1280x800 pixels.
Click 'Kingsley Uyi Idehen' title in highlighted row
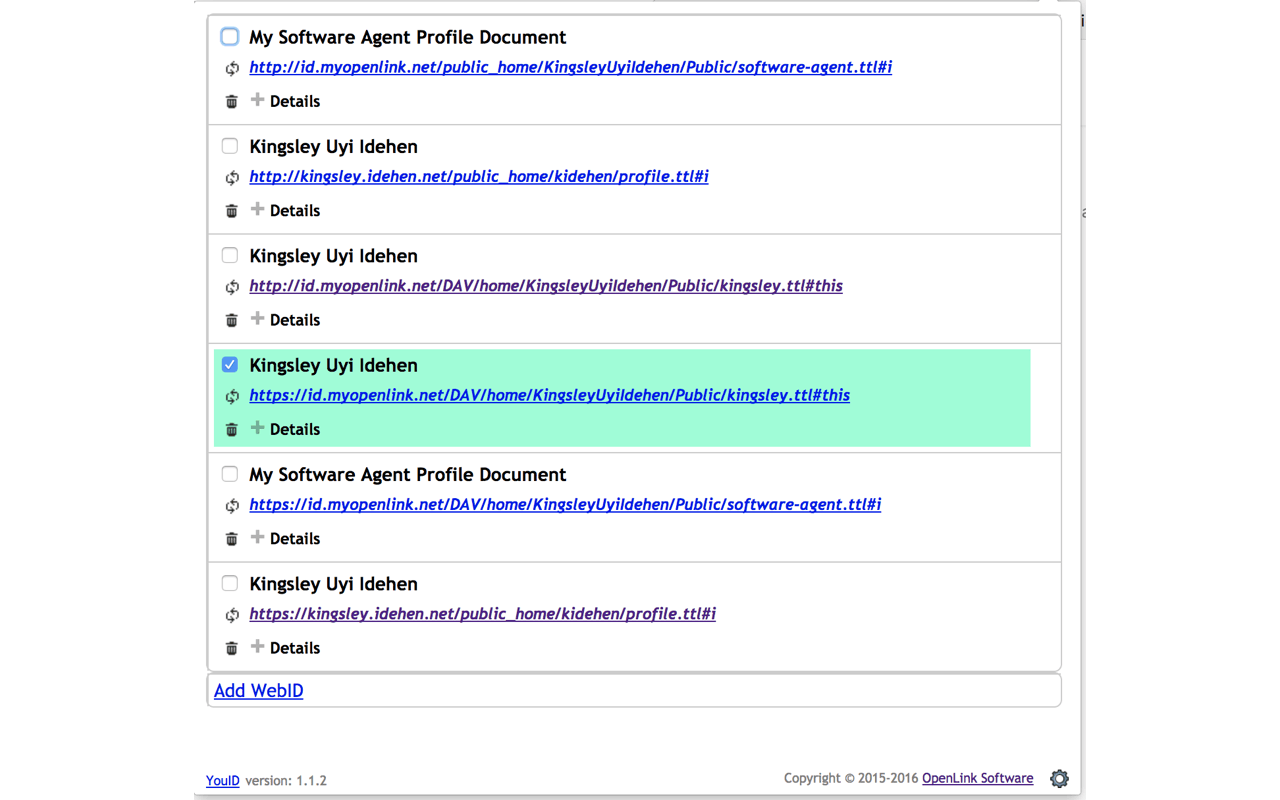333,365
